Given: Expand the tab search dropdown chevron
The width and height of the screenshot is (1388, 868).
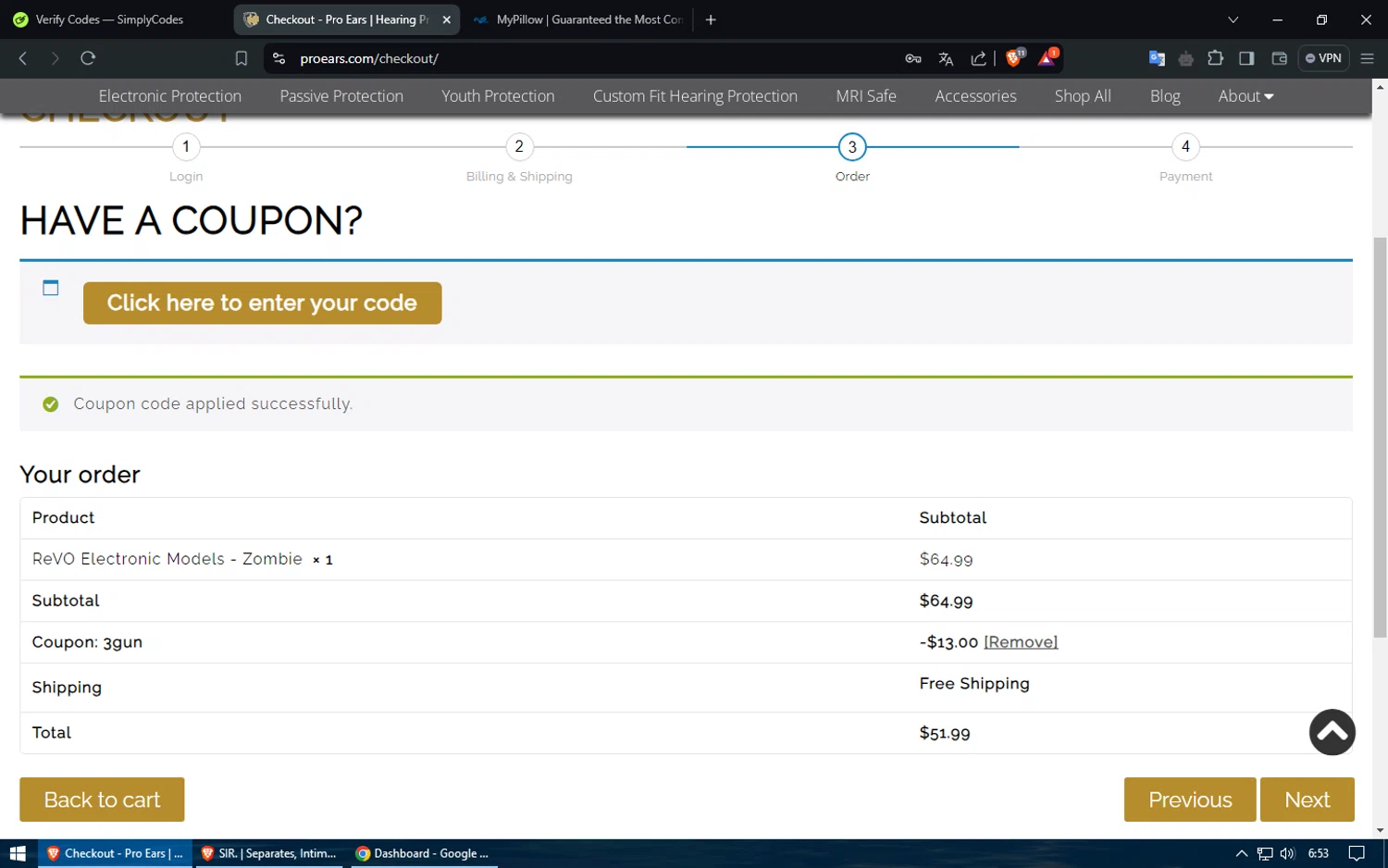Looking at the screenshot, I should coord(1233,19).
